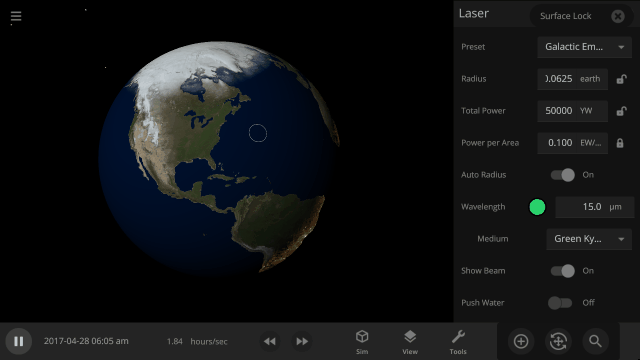Click the camera target reset icon
Screen dimensions: 640x360
(x=558, y=341)
